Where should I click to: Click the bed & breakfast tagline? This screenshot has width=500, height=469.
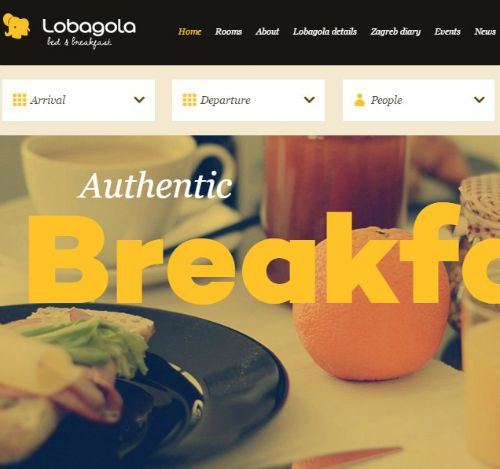(x=79, y=43)
